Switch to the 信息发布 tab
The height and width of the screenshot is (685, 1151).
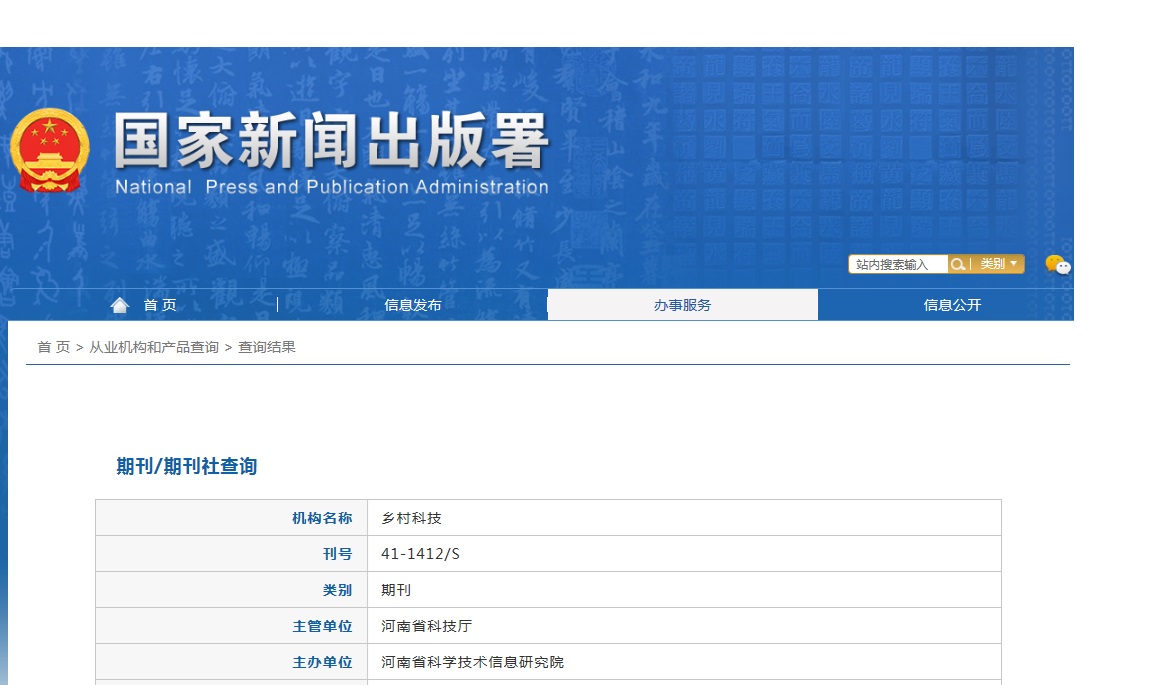click(413, 305)
